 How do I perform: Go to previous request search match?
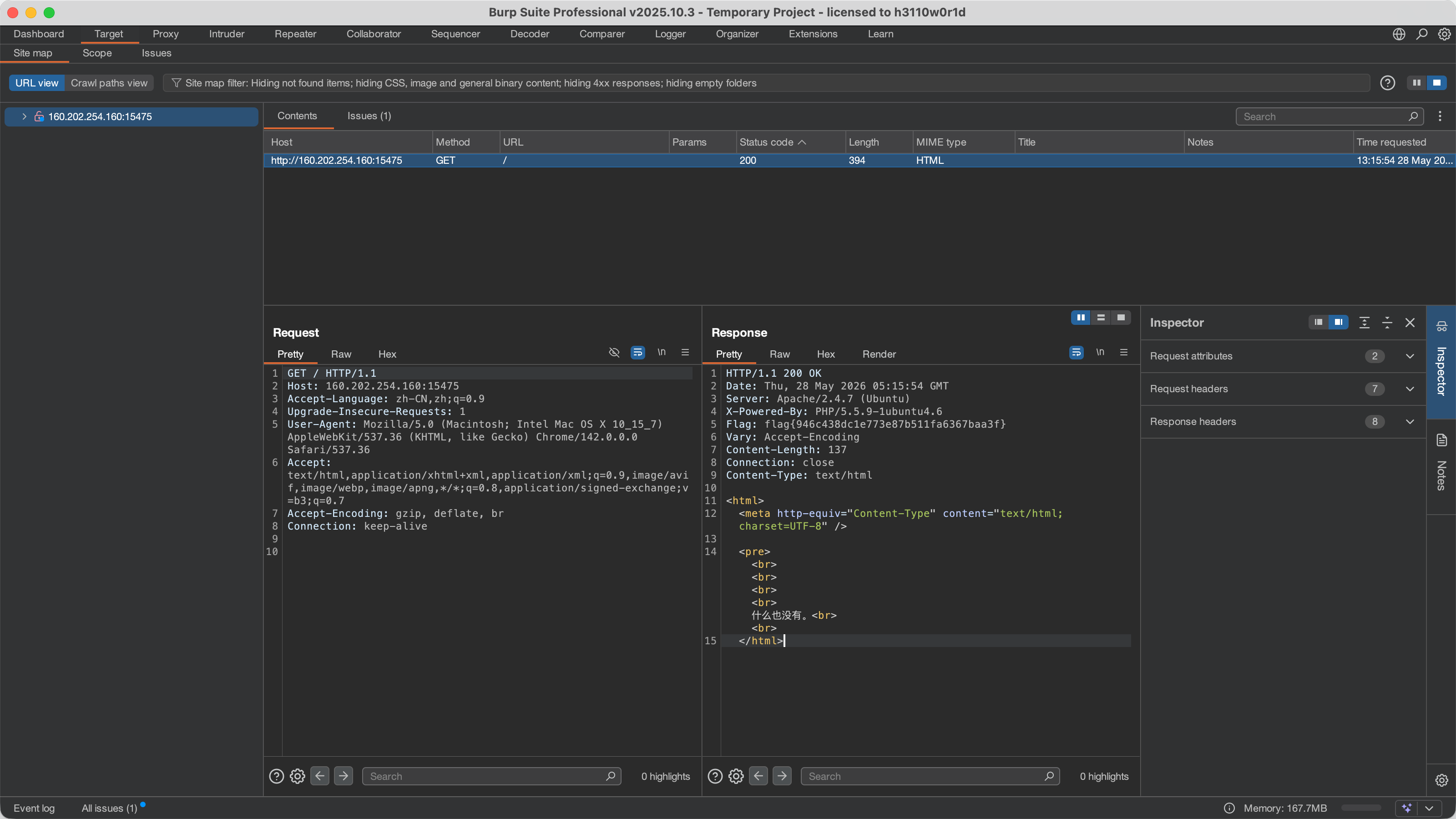[320, 776]
